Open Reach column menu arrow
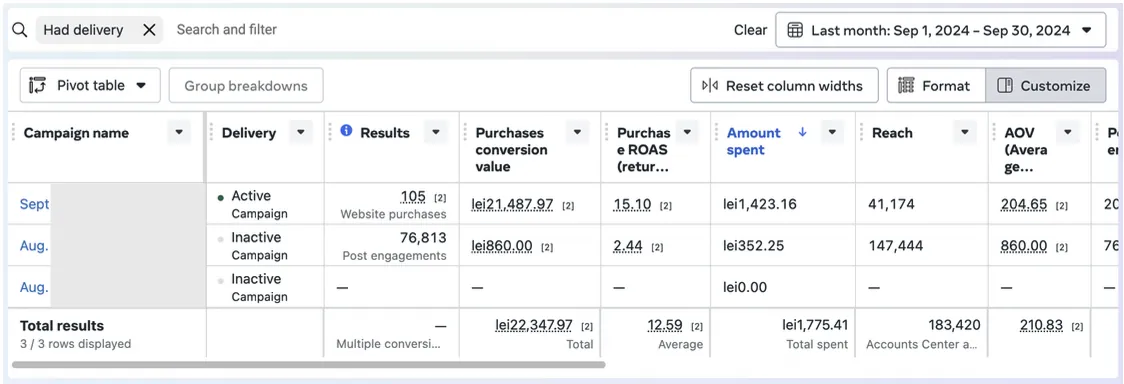Screen dimensions: 1124x384 click(x=965, y=133)
